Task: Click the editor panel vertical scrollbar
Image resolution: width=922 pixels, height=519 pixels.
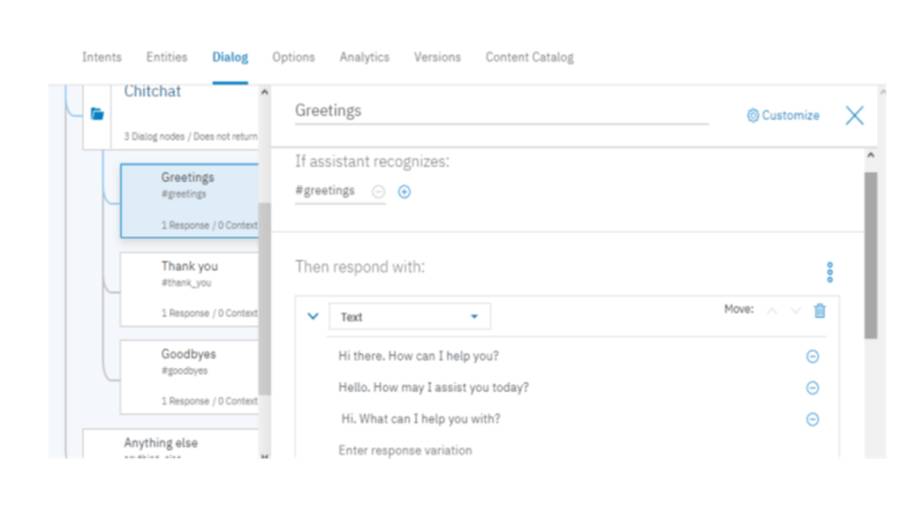Action: tap(870, 255)
